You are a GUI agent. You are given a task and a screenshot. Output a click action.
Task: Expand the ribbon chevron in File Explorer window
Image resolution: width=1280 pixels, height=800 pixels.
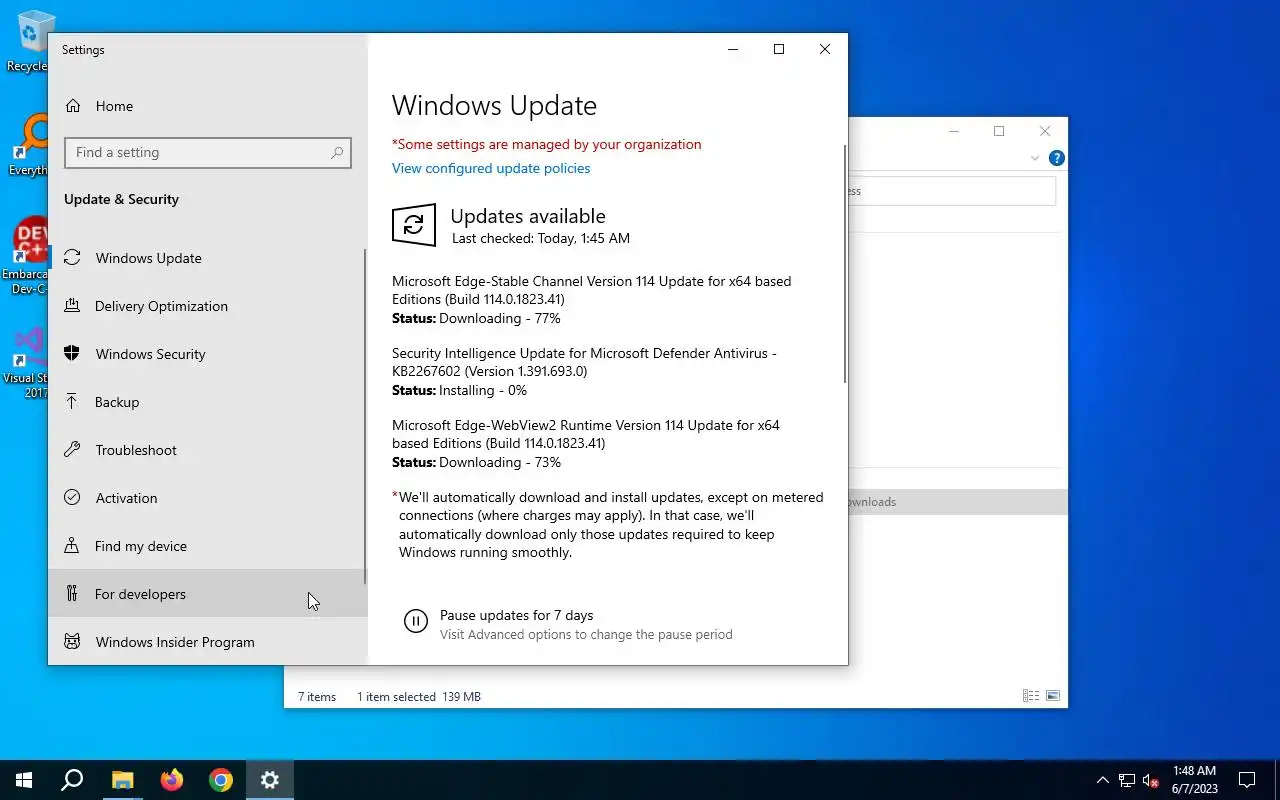coord(1035,158)
